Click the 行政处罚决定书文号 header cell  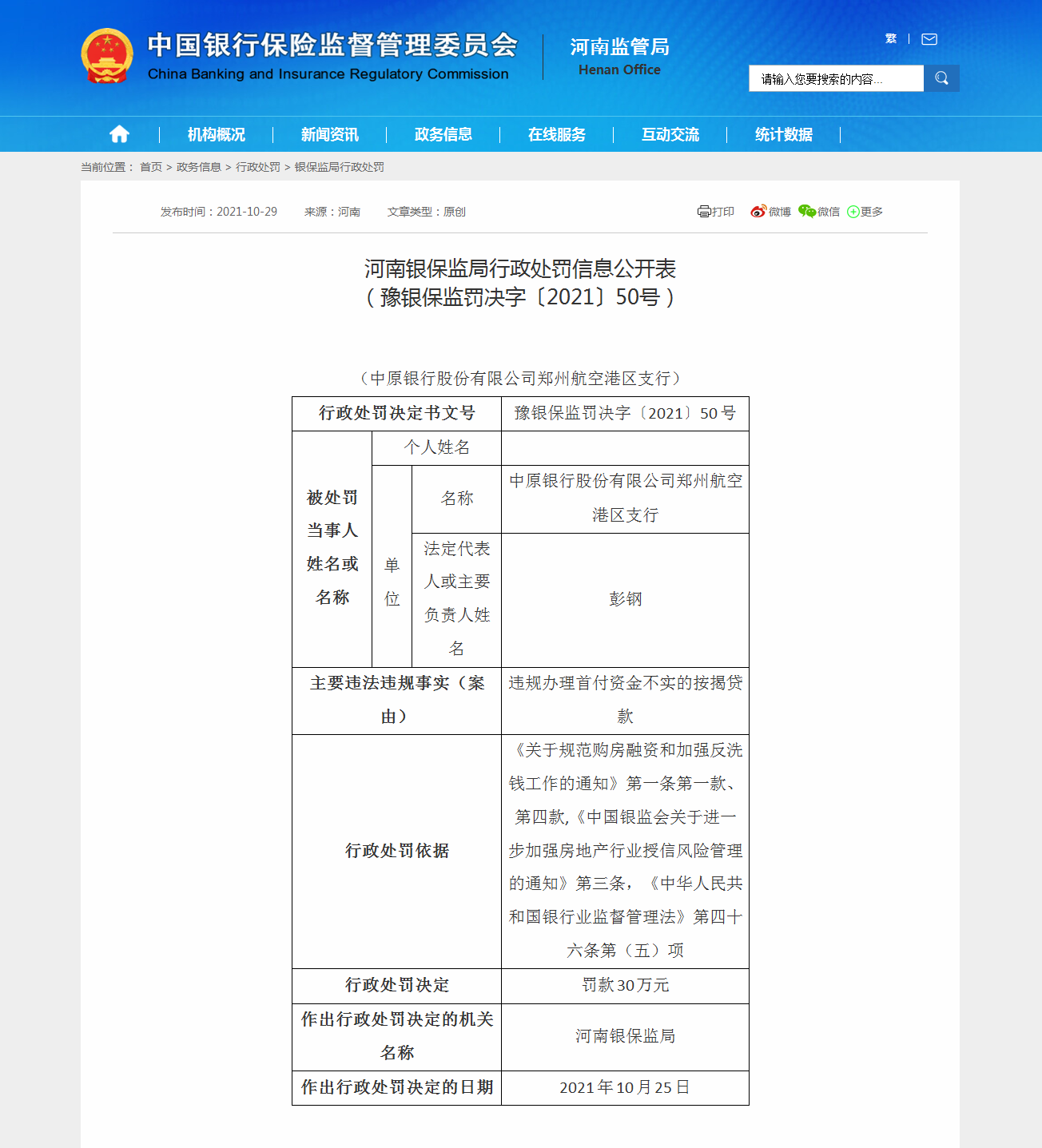pyautogui.click(x=397, y=414)
